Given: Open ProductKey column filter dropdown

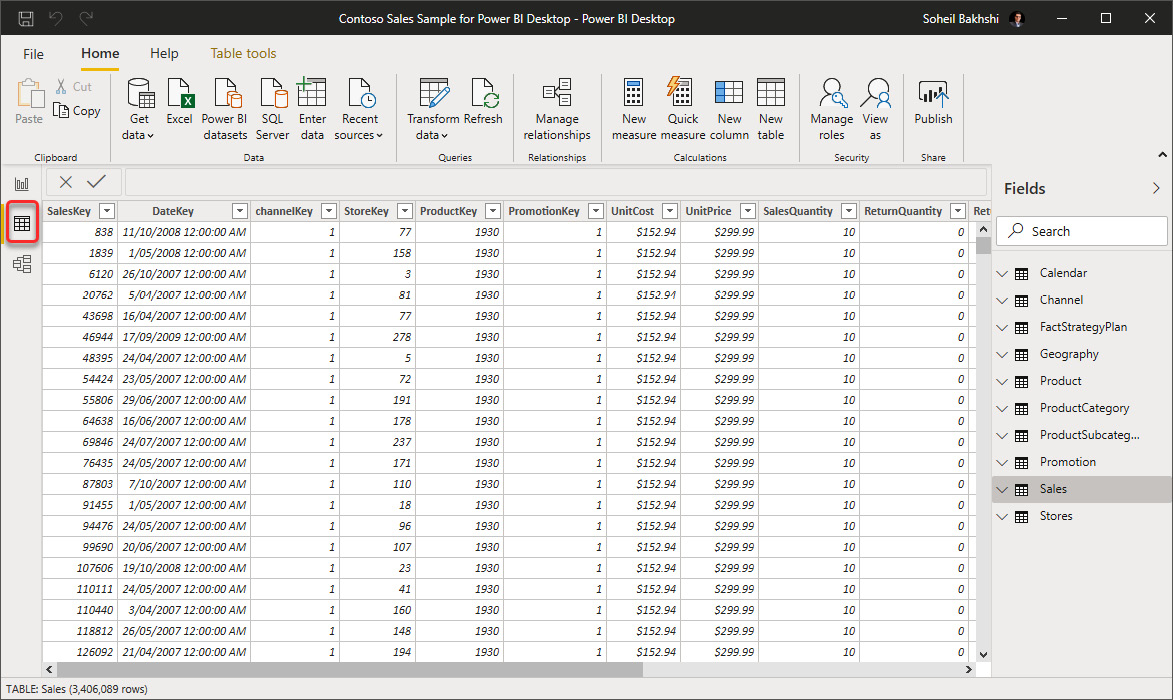Looking at the screenshot, I should 493,211.
